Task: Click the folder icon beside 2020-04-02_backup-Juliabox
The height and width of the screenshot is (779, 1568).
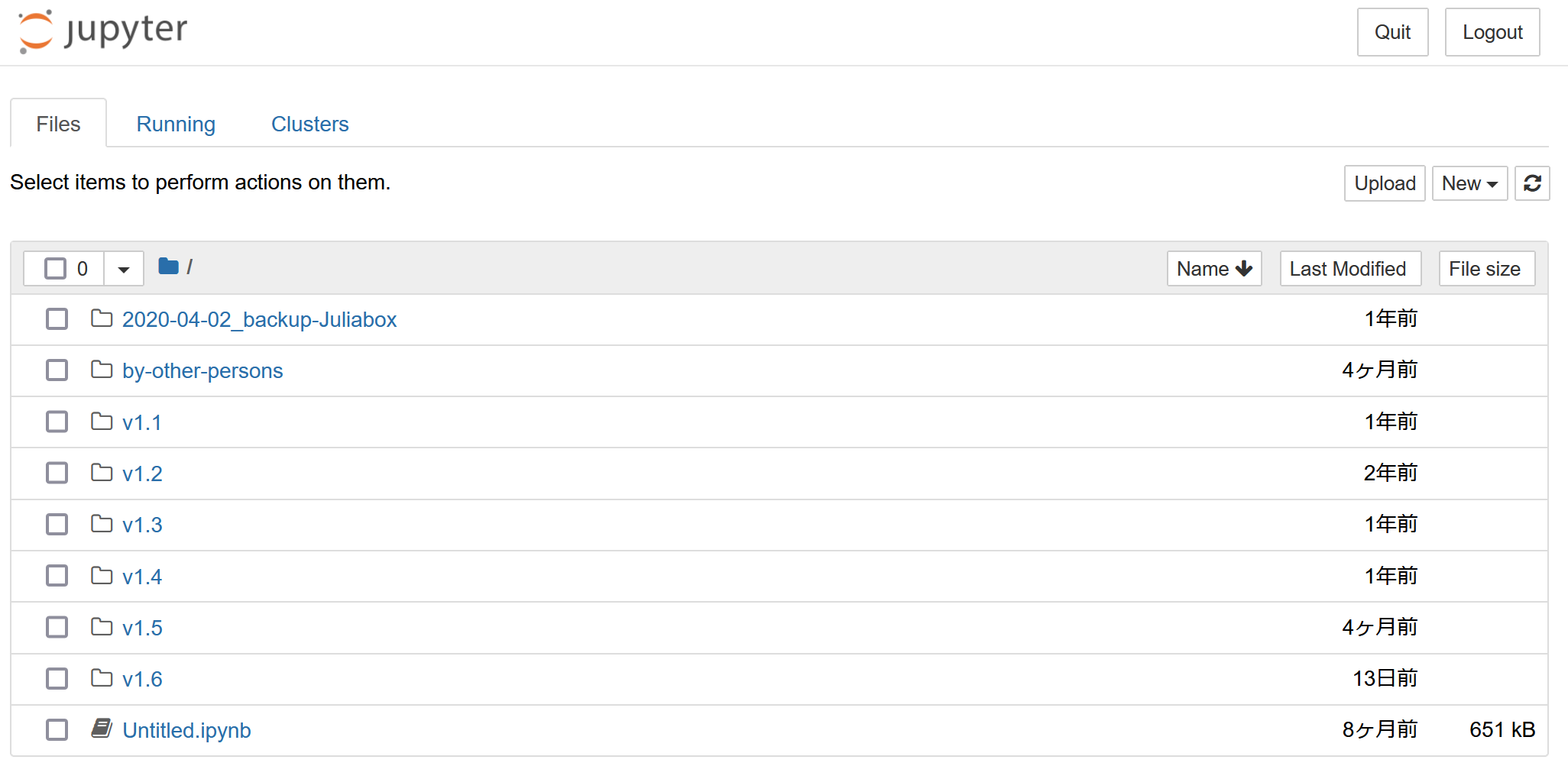Action: click(x=102, y=318)
